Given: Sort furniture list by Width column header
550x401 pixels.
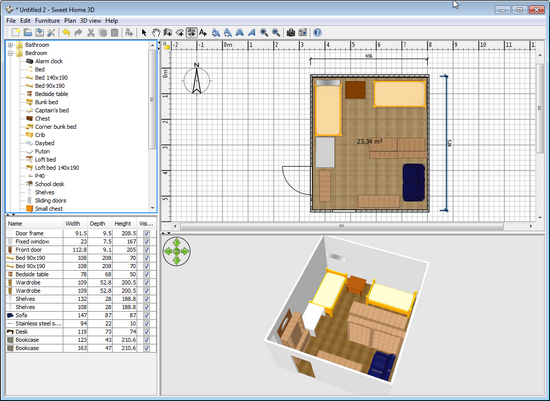Looking at the screenshot, I should pyautogui.click(x=75, y=223).
